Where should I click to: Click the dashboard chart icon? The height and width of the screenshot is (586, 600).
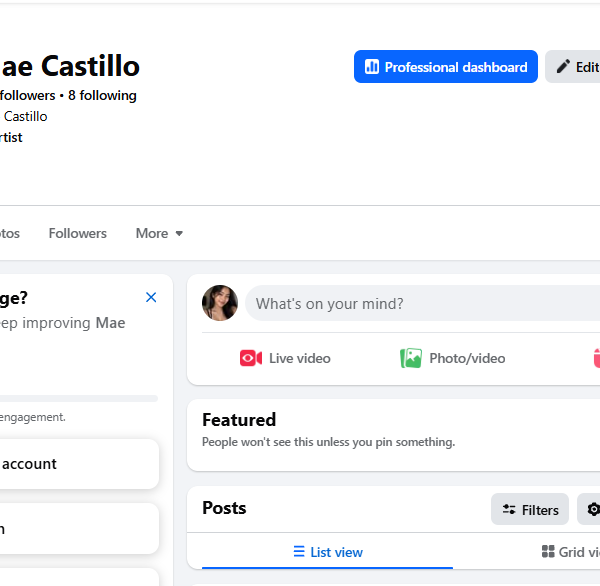(372, 67)
